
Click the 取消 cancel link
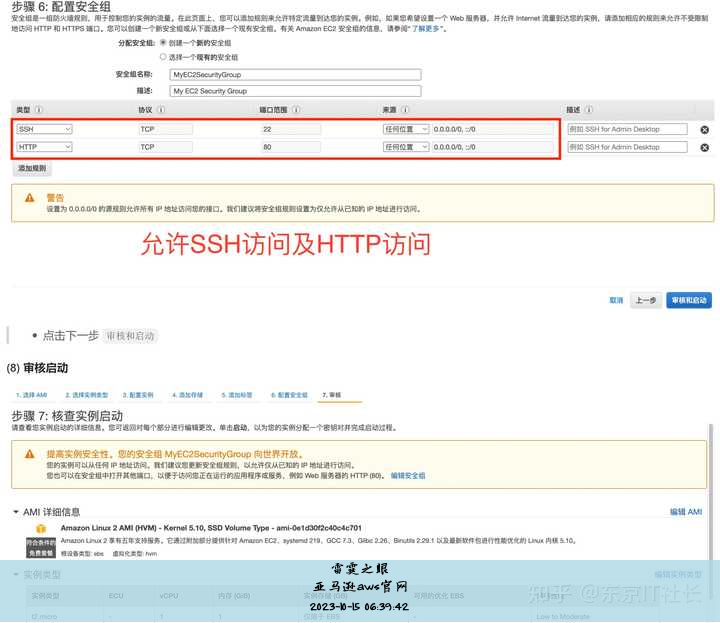616,300
